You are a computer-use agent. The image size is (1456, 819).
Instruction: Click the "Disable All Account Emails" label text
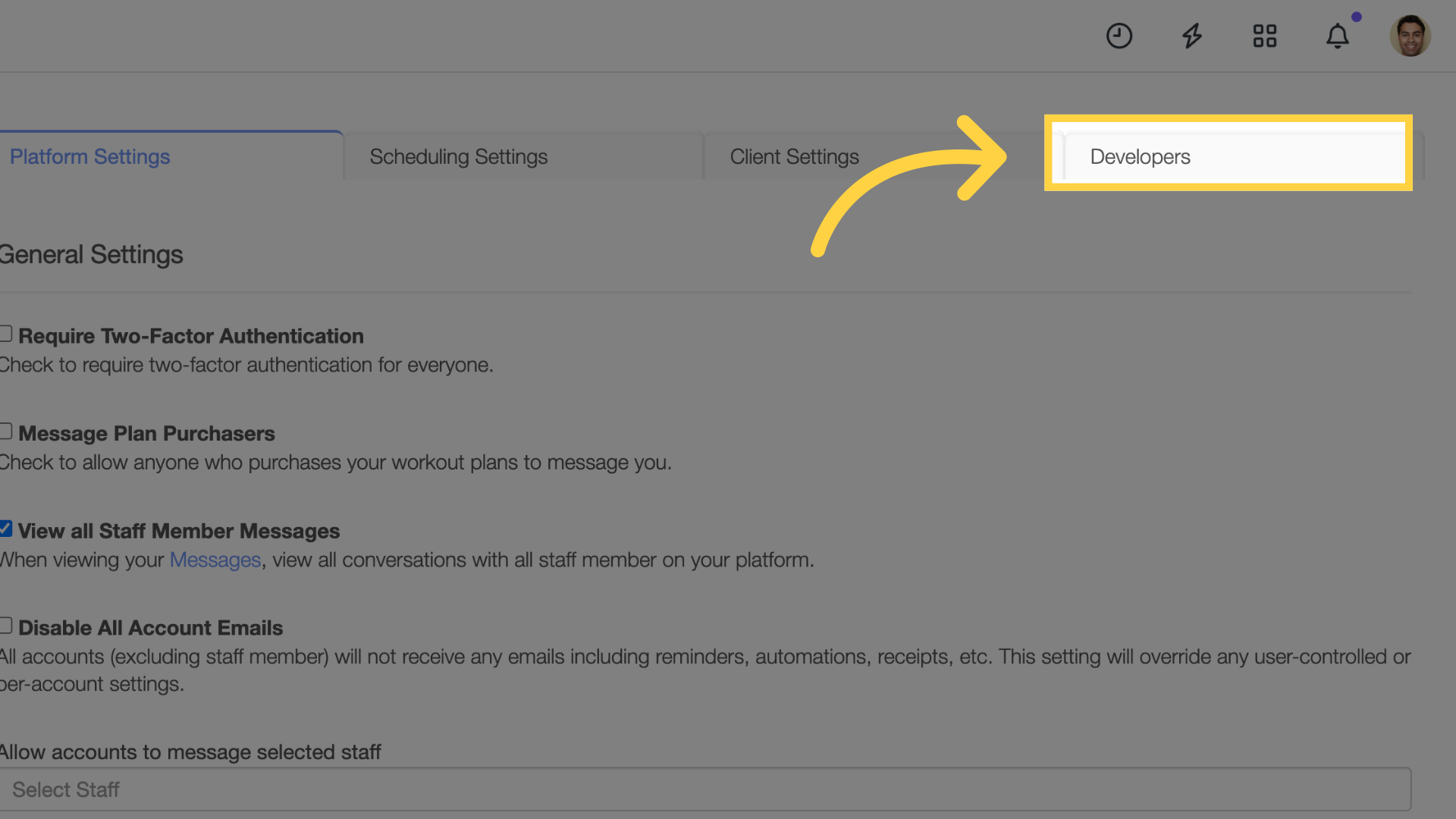pyautogui.click(x=150, y=628)
